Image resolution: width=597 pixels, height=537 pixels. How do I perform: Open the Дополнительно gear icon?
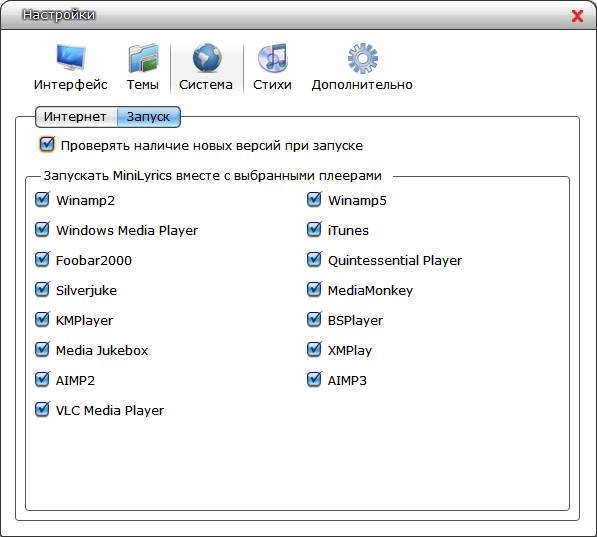[362, 58]
